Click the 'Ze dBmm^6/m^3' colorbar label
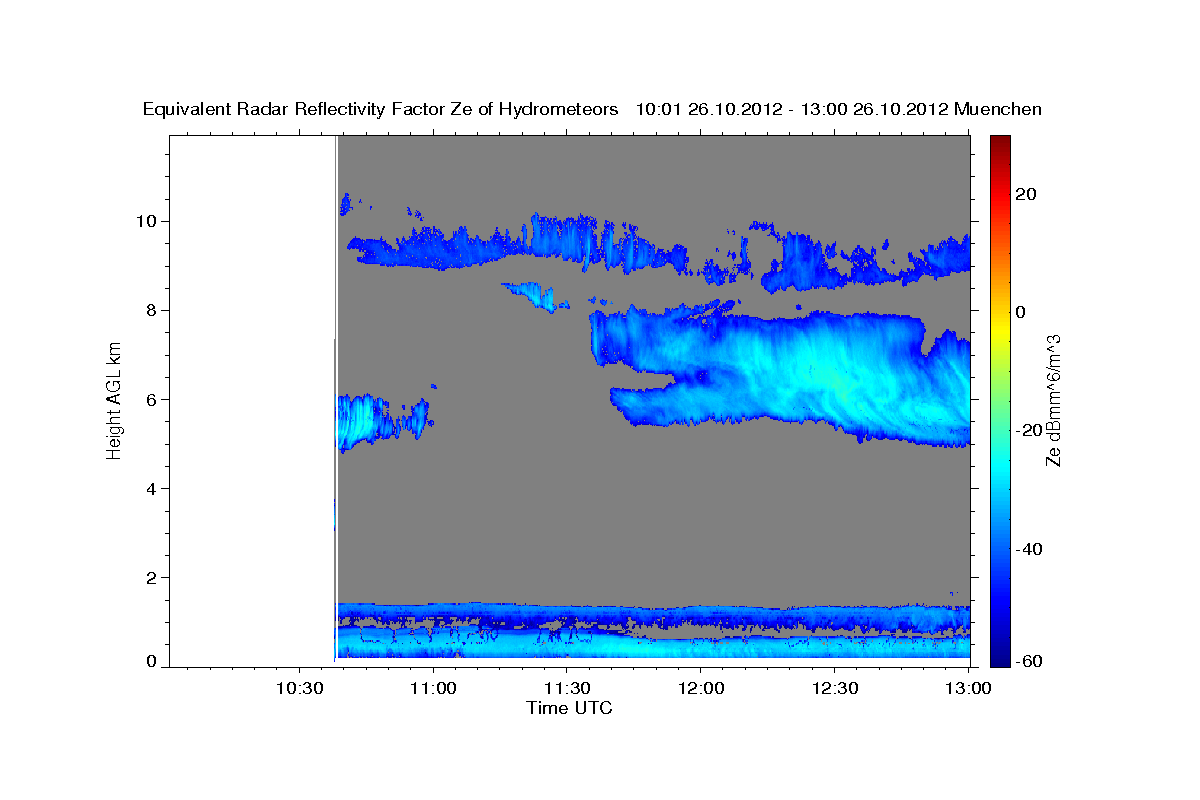This screenshot has height=800, width=1200. tap(1053, 400)
